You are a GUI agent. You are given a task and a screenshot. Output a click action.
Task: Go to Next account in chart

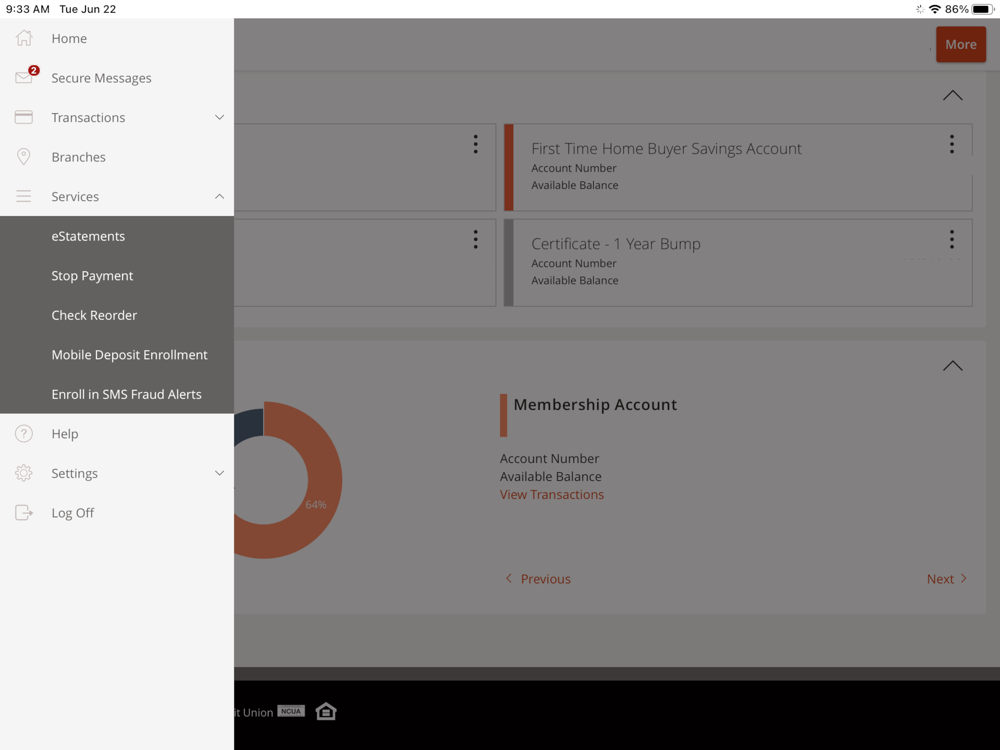point(947,579)
